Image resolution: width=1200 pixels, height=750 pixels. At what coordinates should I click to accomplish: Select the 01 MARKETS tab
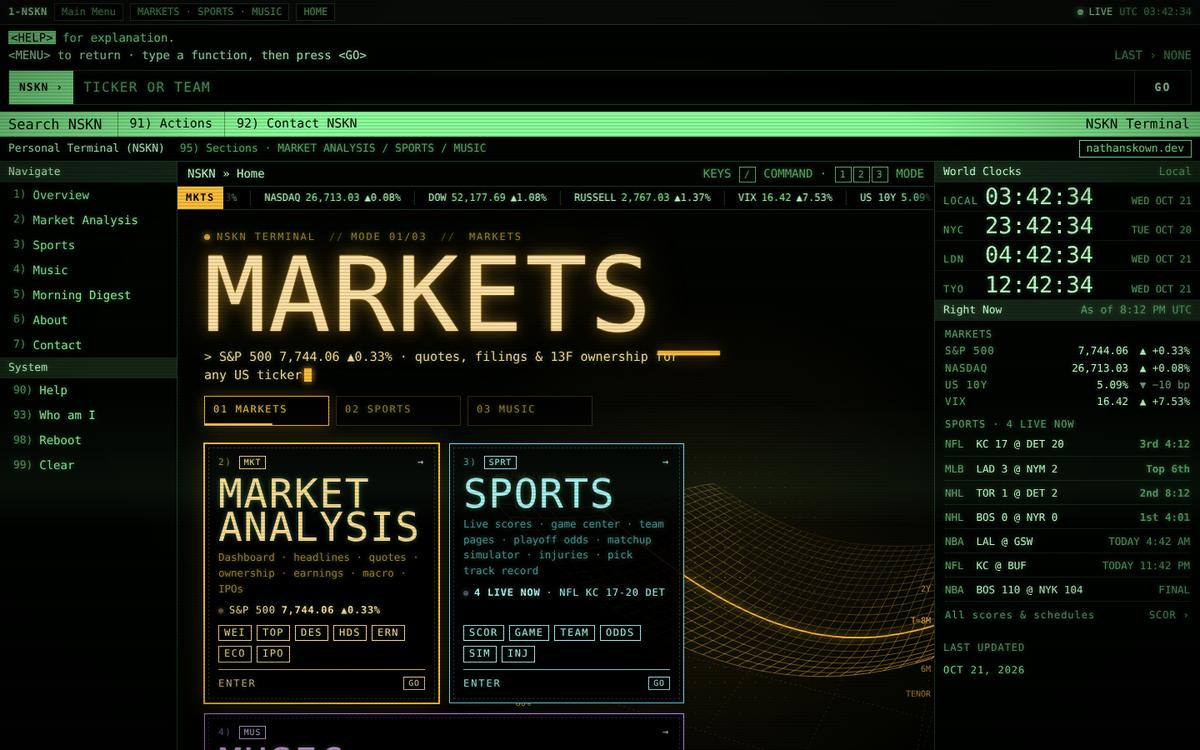click(266, 410)
